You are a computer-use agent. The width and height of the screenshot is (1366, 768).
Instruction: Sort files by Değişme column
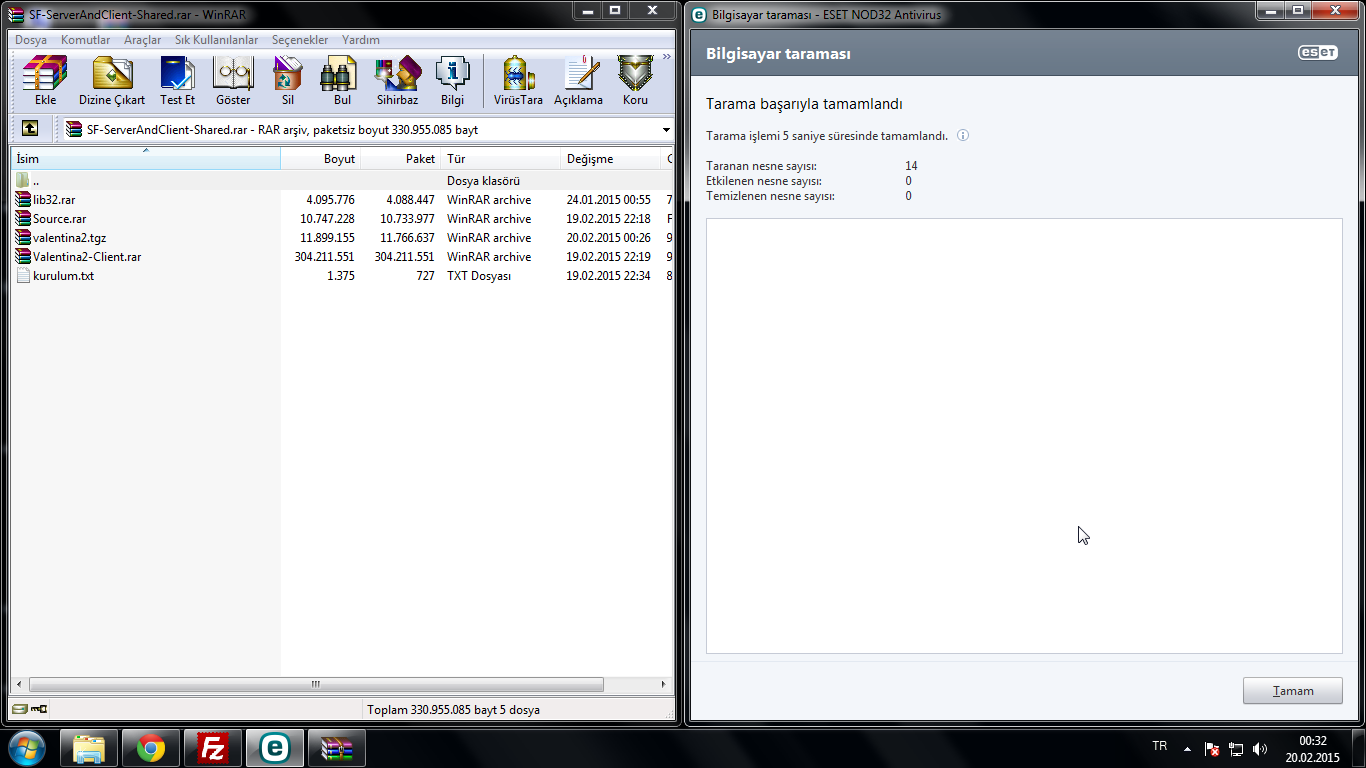click(611, 159)
